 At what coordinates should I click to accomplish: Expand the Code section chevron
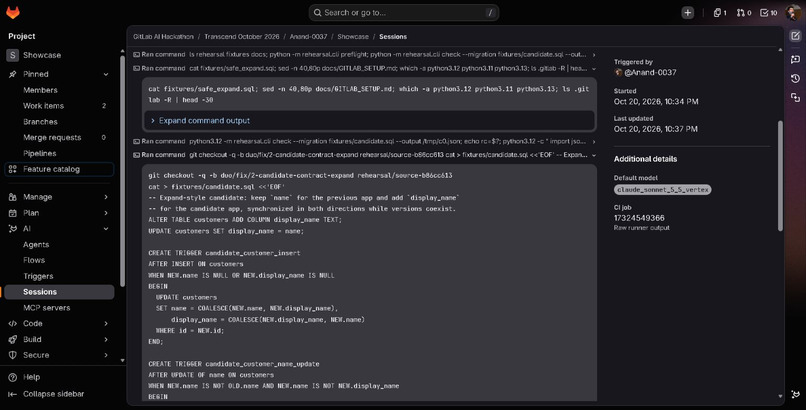tap(106, 323)
